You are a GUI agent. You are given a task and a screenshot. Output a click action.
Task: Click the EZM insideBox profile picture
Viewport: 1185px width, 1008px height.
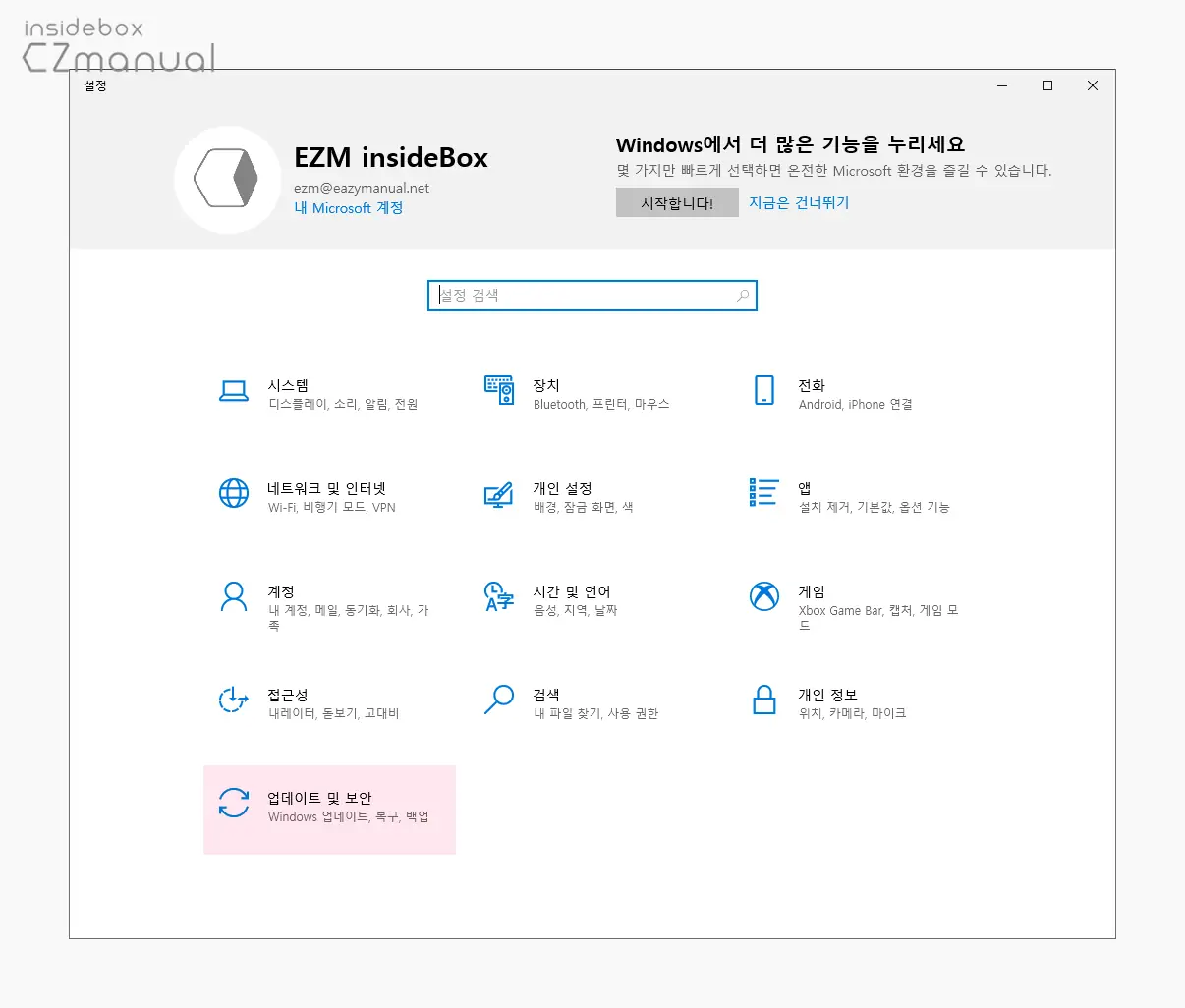coord(226,179)
